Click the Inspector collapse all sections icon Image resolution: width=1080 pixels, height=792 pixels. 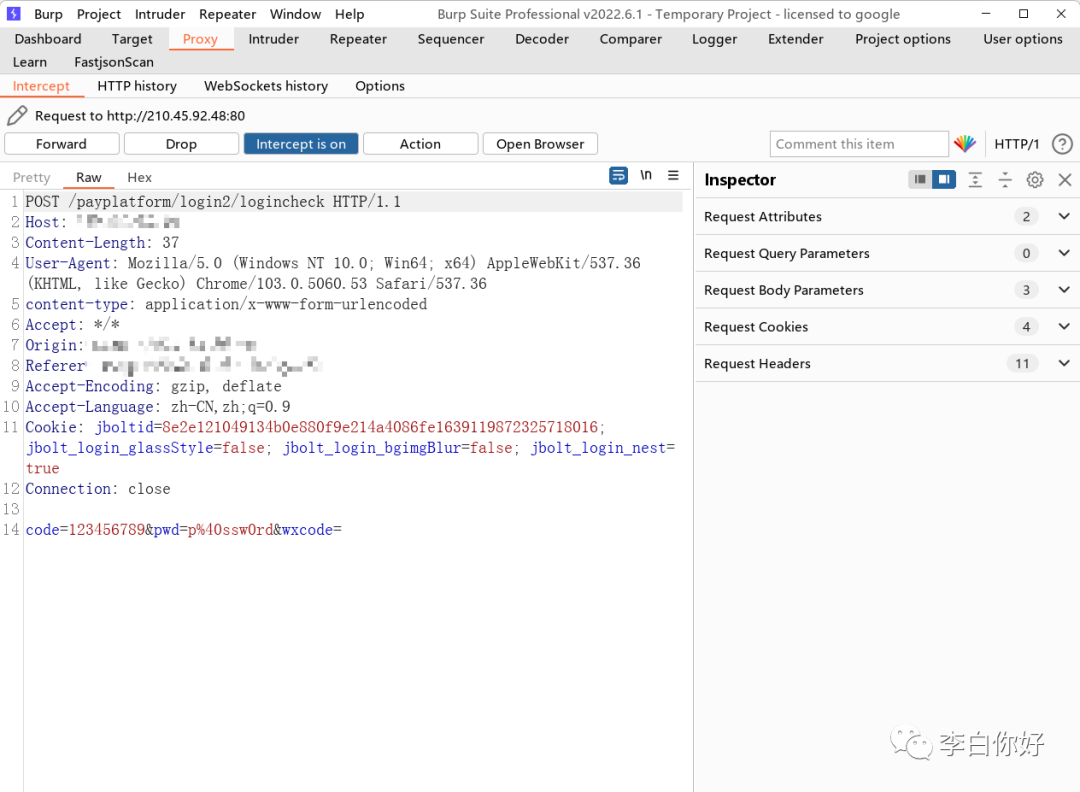point(1005,180)
